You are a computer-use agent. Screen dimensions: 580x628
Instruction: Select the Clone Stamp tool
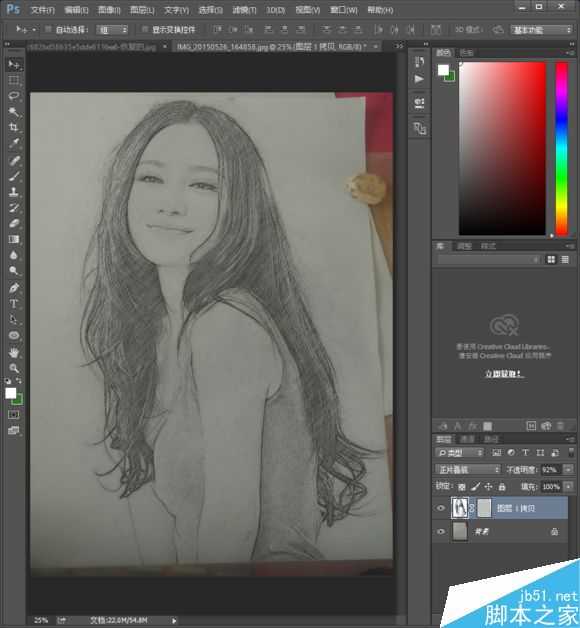click(14, 191)
